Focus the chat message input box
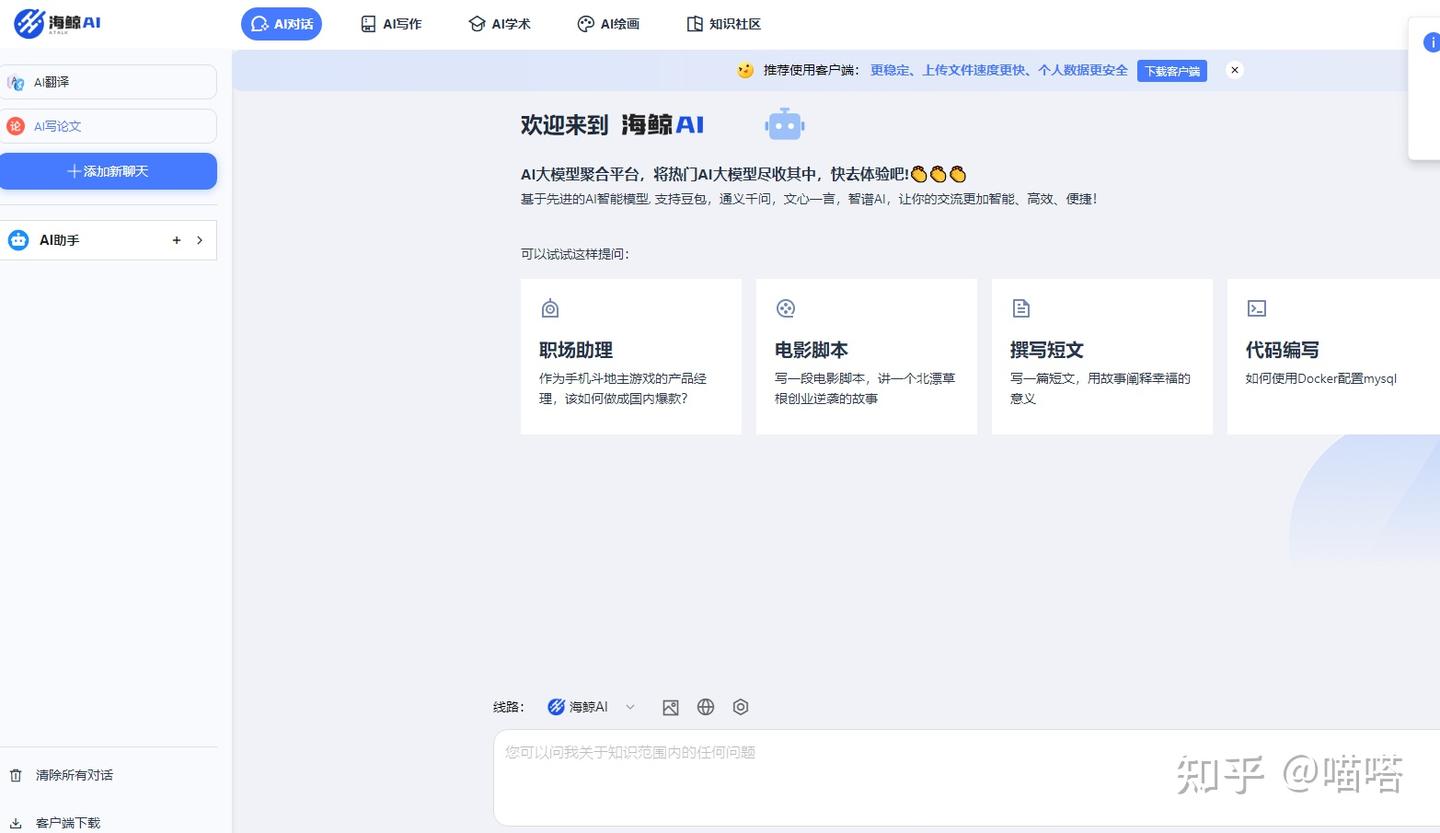 [x=966, y=777]
